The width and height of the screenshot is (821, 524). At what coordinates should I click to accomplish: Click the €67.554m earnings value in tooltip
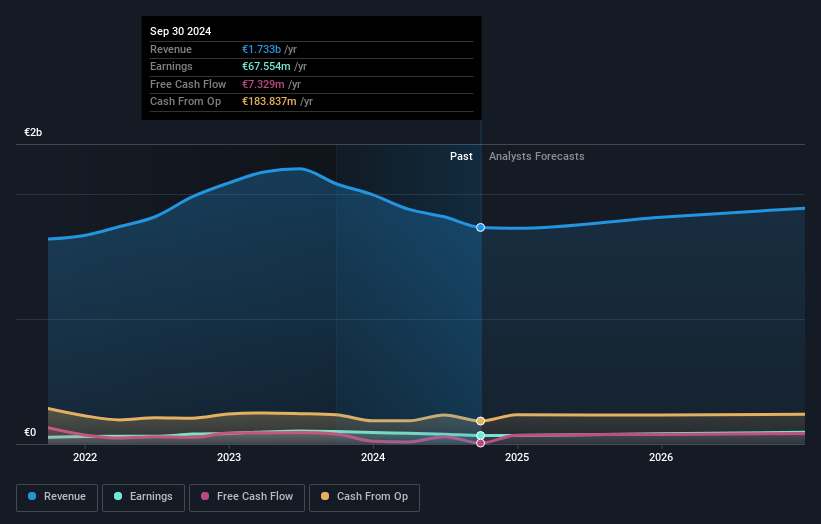266,66
